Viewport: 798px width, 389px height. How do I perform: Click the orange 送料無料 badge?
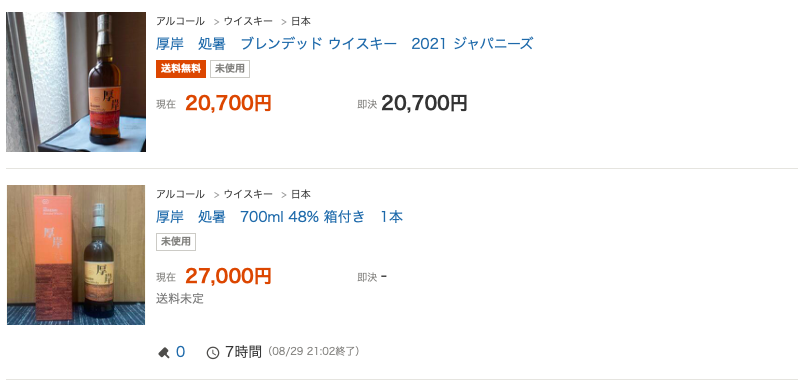181,69
